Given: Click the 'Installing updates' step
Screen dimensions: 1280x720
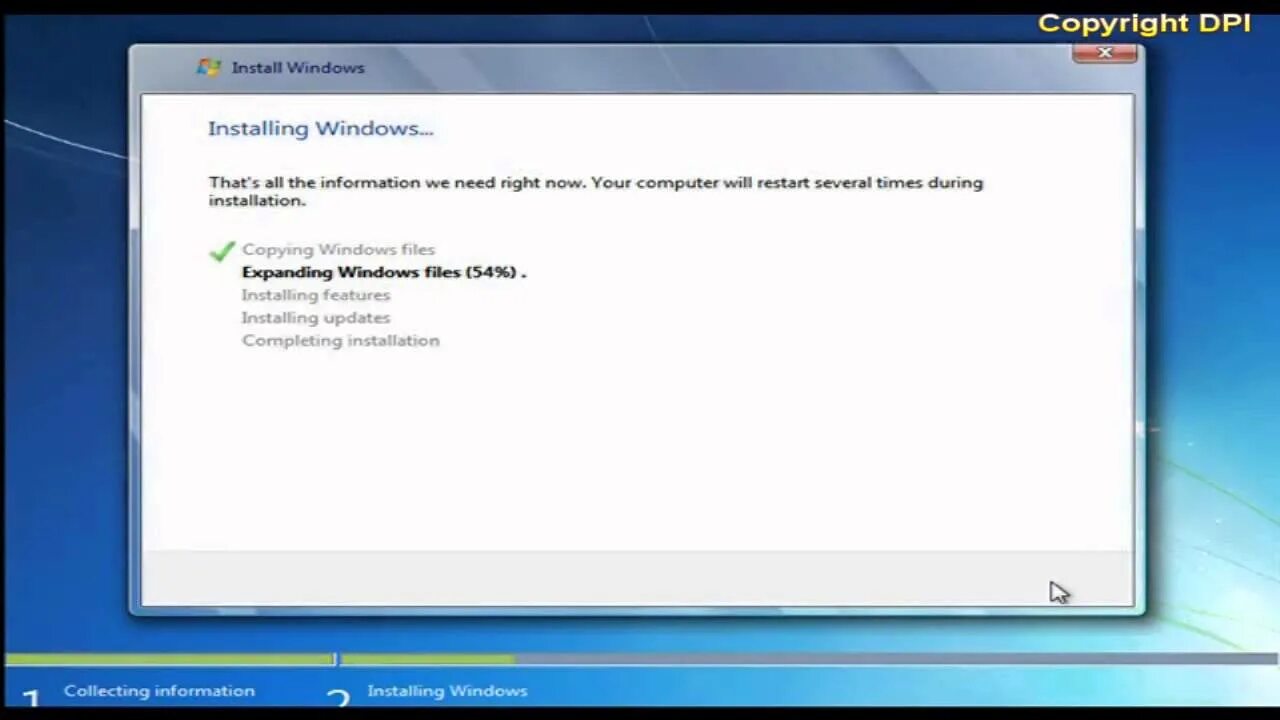Looking at the screenshot, I should tap(316, 318).
